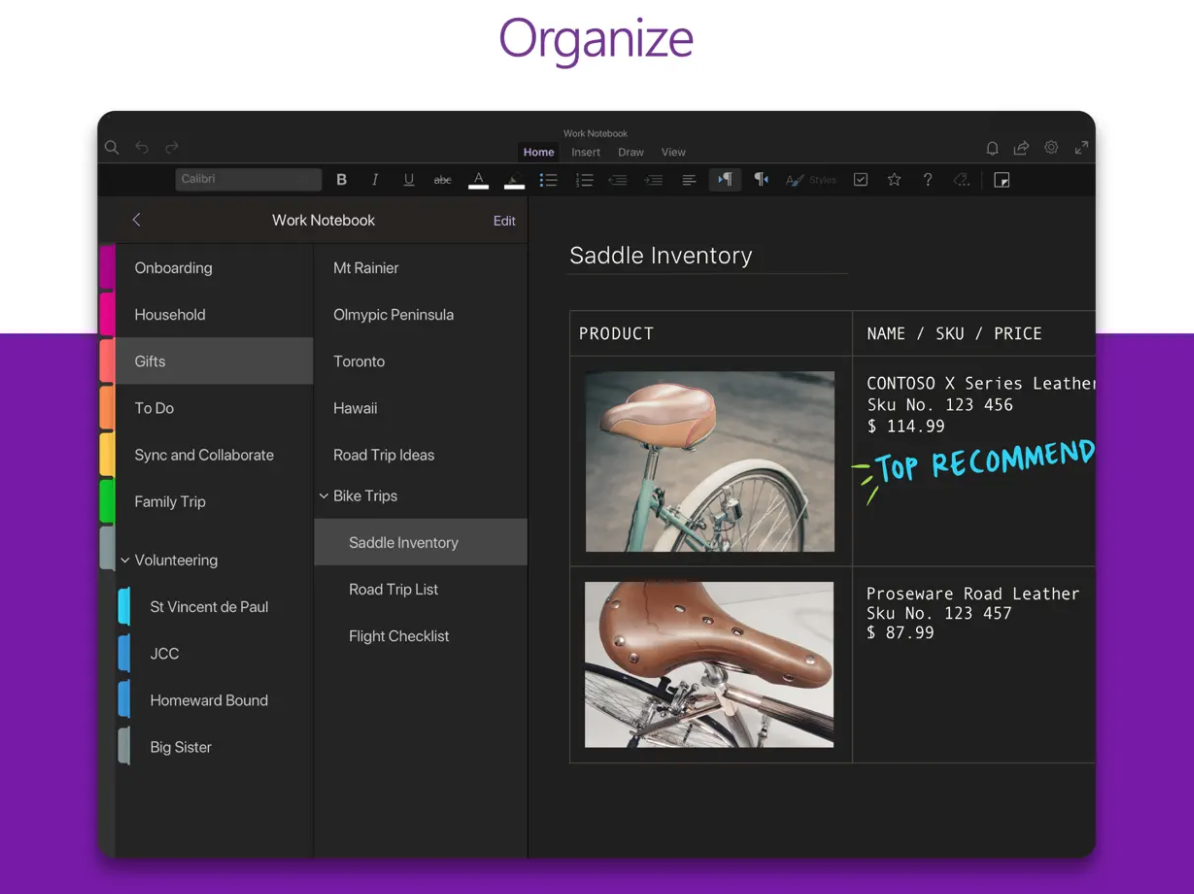
Task: Collapse the Bike Trips page group
Action: pyautogui.click(x=324, y=496)
